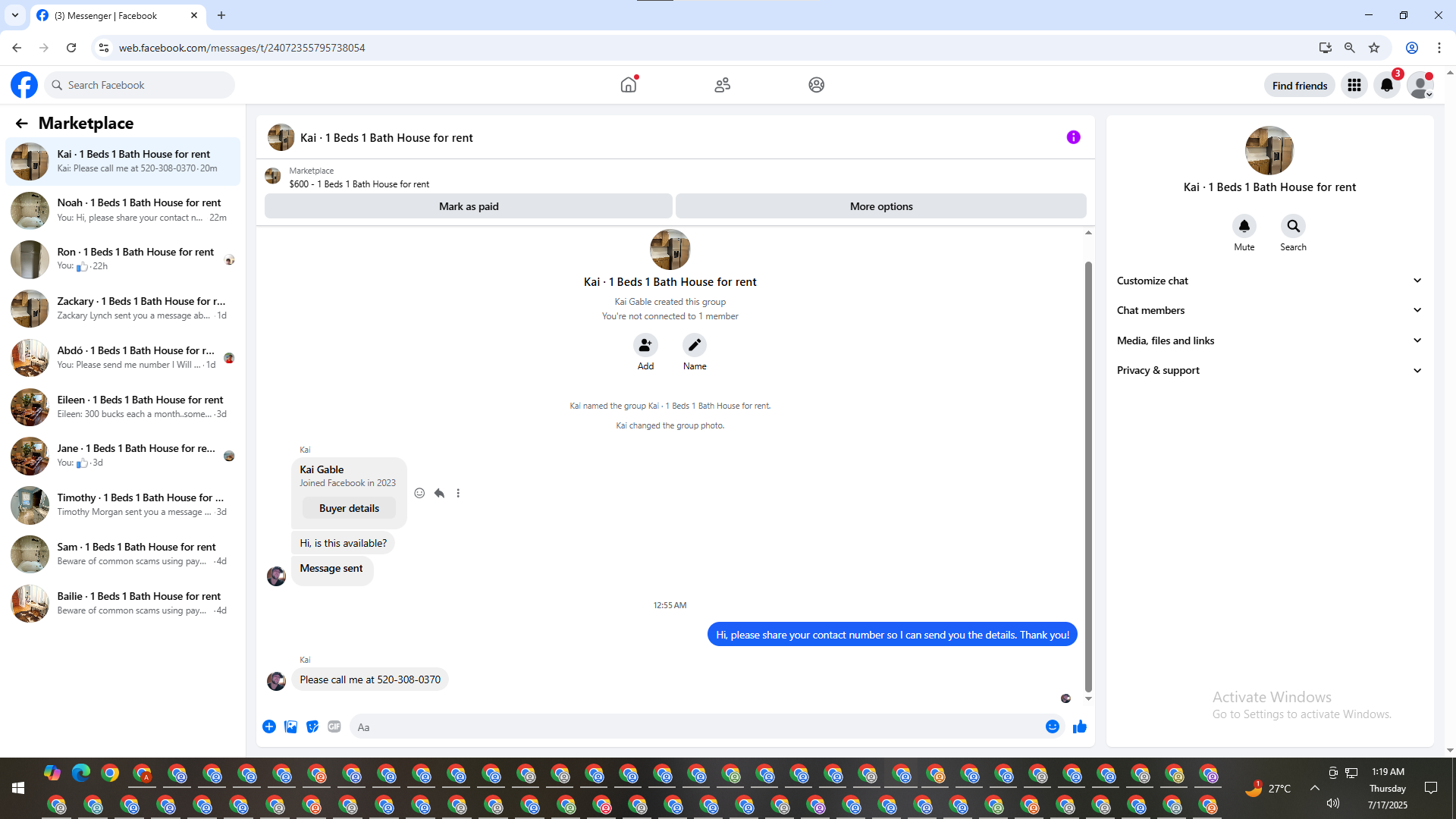Open the Facebook Home feed icon
This screenshot has width=1456, height=819.
(629, 85)
